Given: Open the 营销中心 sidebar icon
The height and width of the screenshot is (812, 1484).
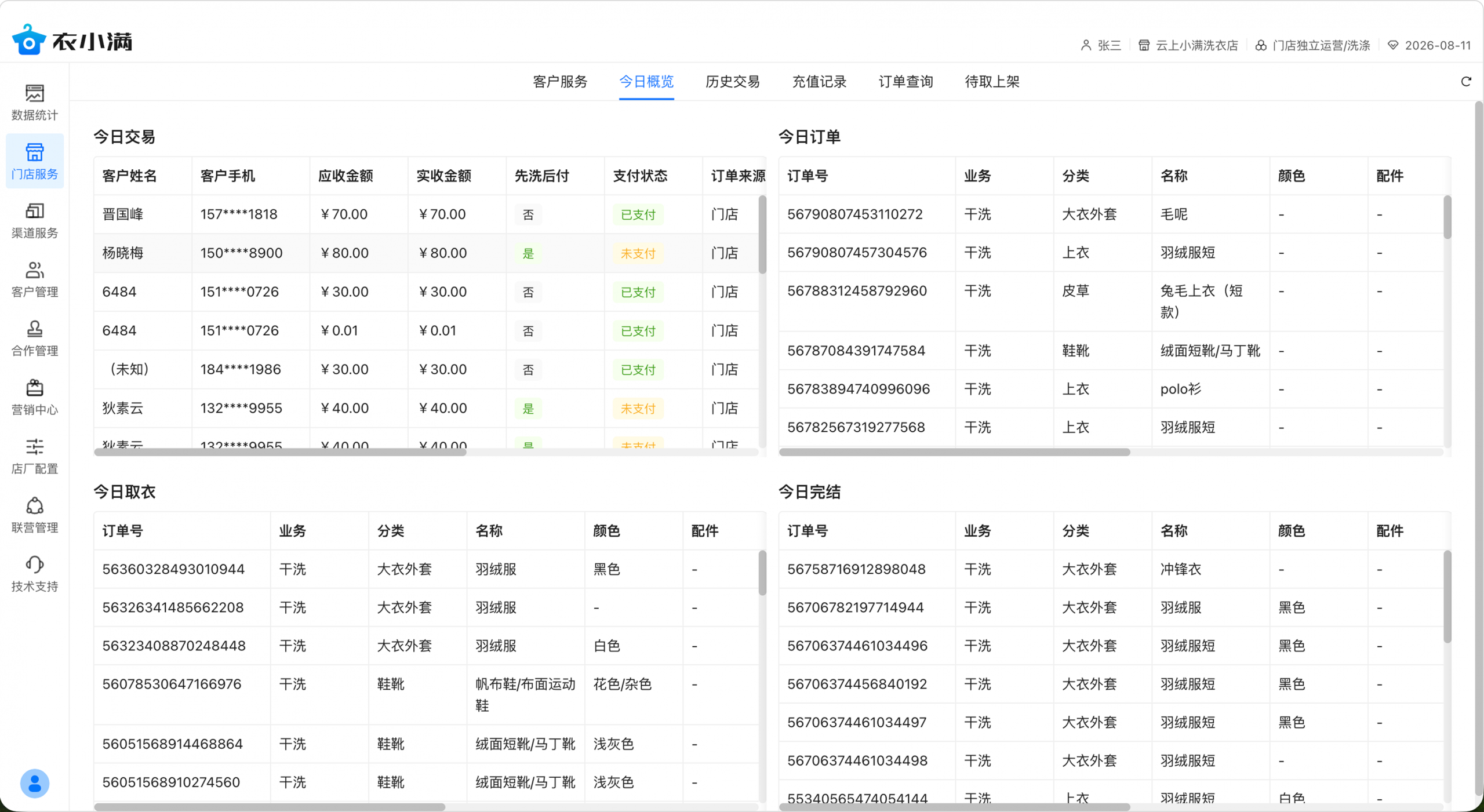Looking at the screenshot, I should (x=34, y=388).
